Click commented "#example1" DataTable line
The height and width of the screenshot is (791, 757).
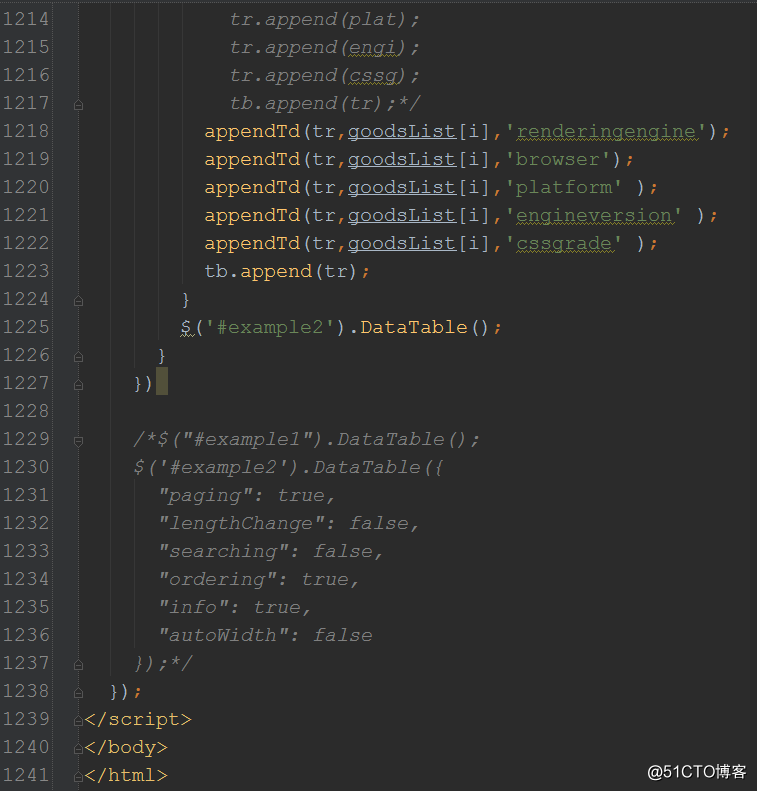pos(306,439)
